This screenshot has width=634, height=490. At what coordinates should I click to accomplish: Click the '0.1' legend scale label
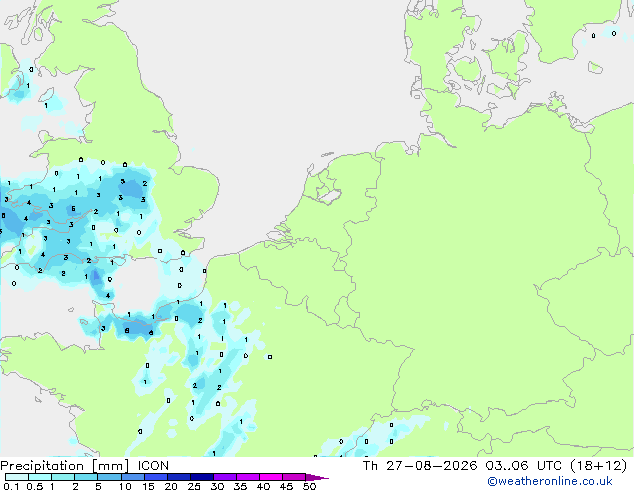[x=11, y=486]
